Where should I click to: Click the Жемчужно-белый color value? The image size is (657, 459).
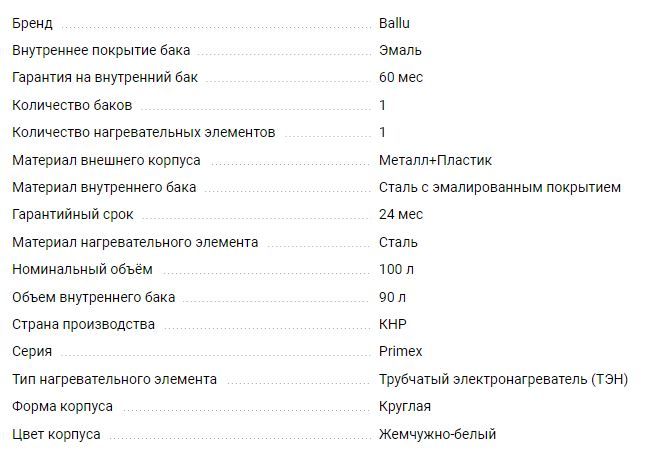(x=437, y=434)
